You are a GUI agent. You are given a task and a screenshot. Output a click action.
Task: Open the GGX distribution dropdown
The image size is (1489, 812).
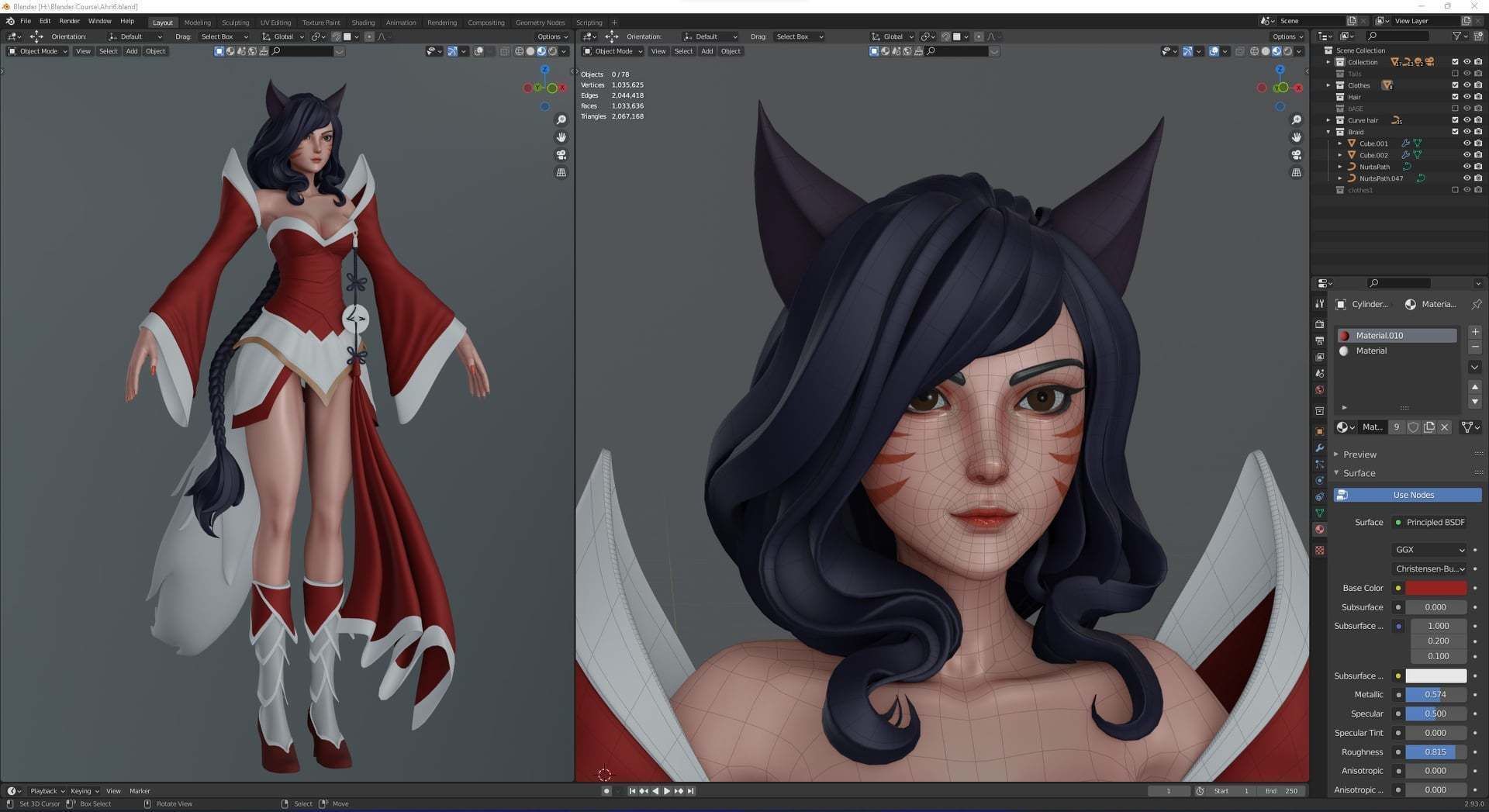(1429, 550)
